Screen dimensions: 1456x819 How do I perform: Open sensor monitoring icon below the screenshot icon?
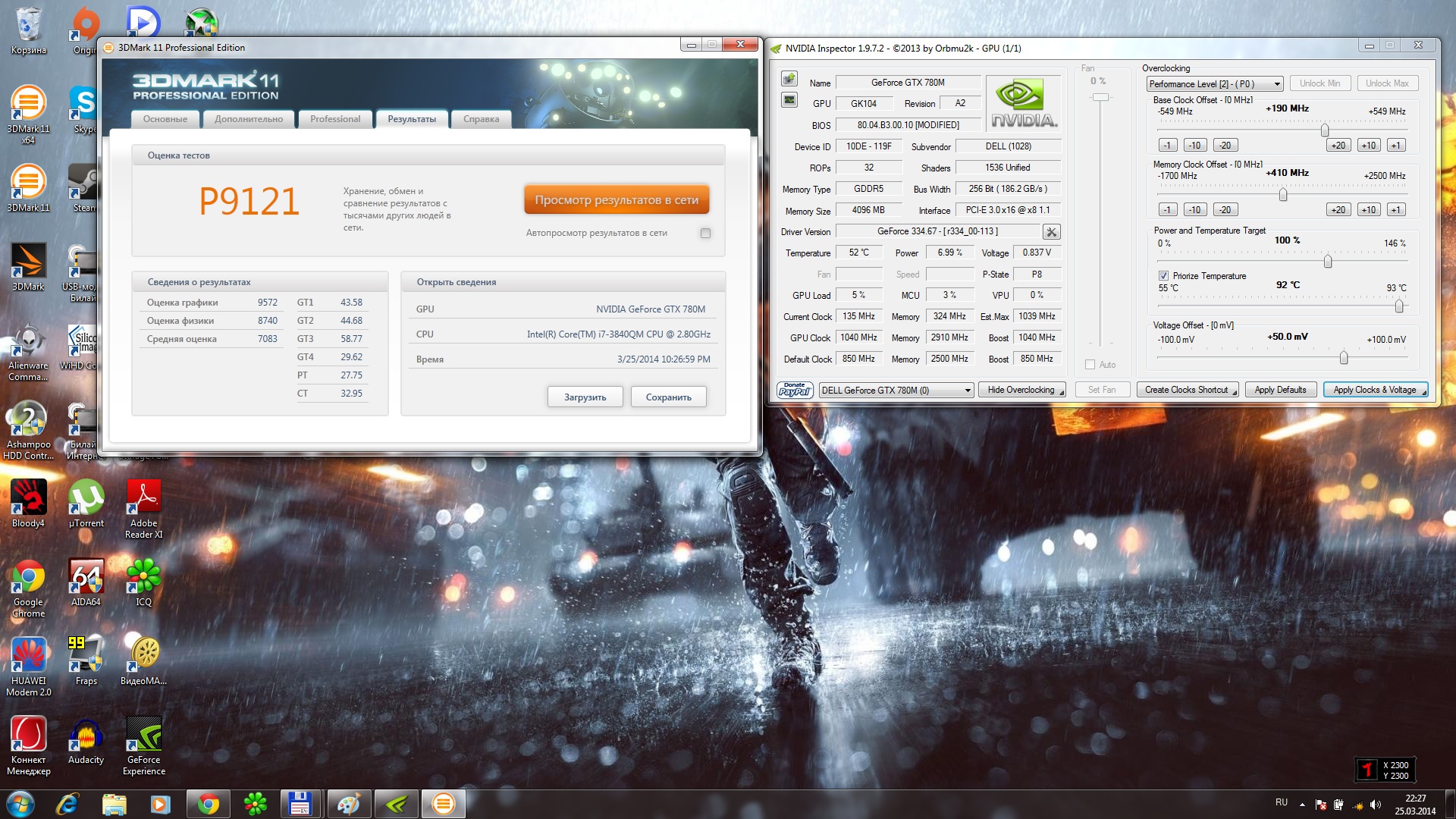click(789, 100)
